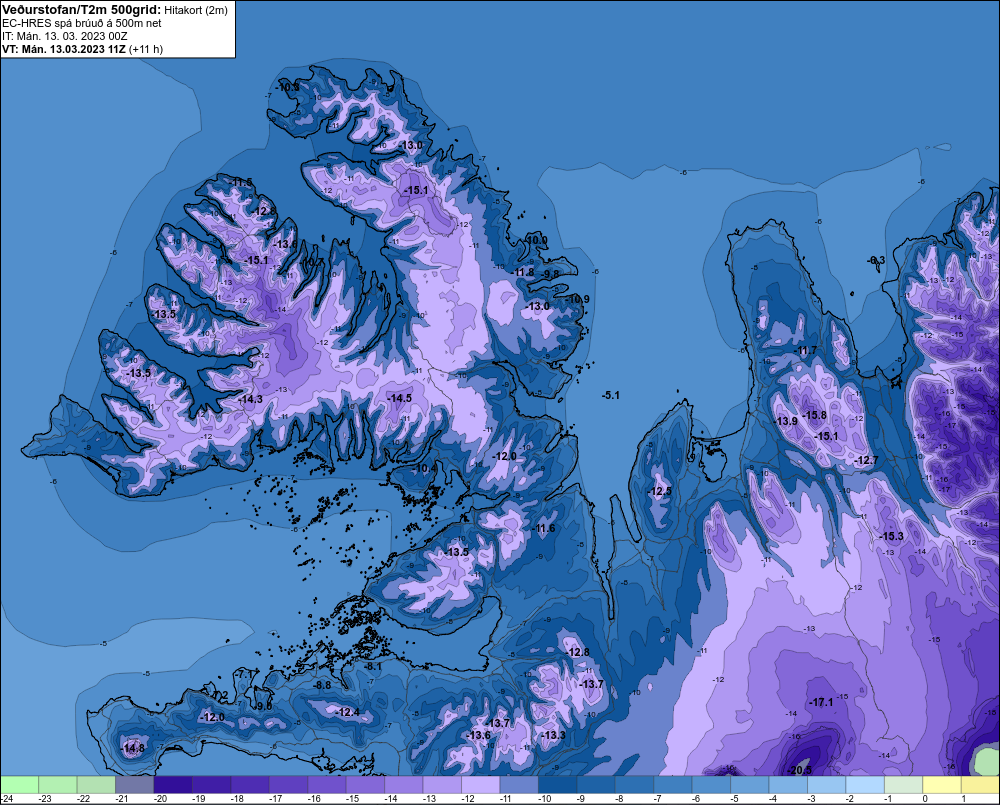Click the -17.1 temperature label
Viewport: 1000px width, 805px height.
pyautogui.click(x=821, y=702)
